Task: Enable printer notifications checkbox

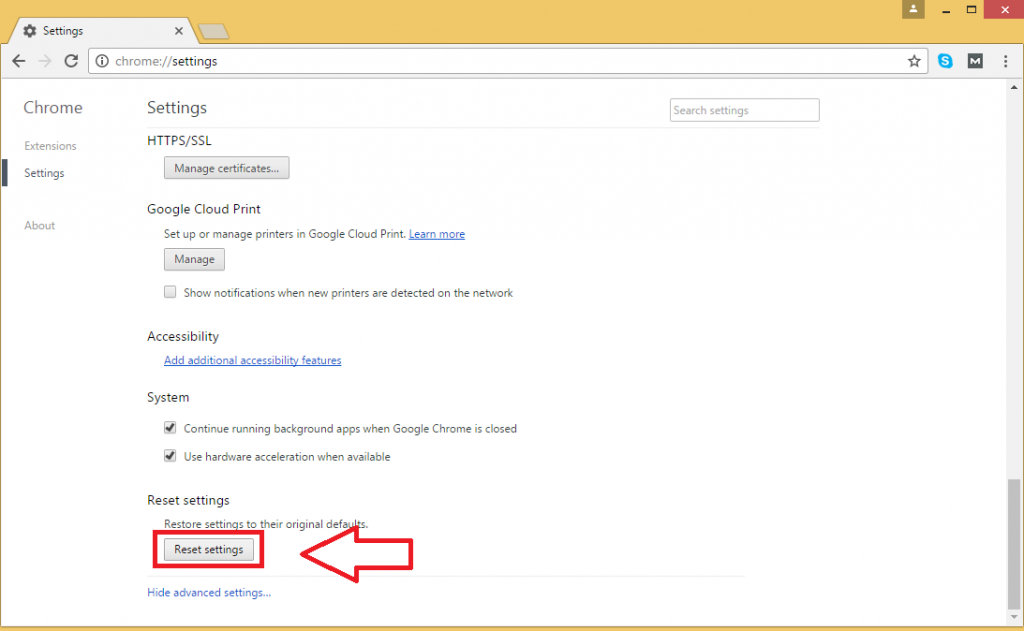Action: point(170,293)
